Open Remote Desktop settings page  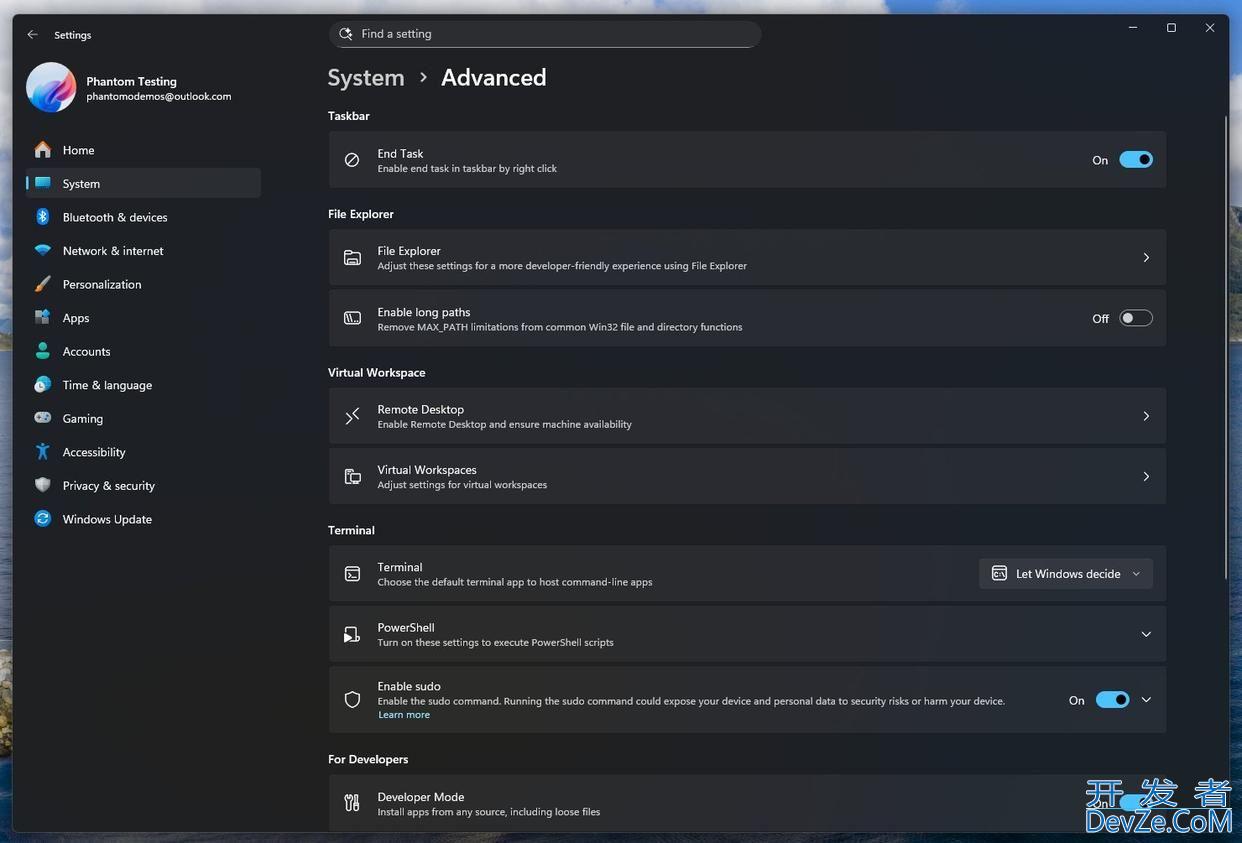(x=746, y=416)
